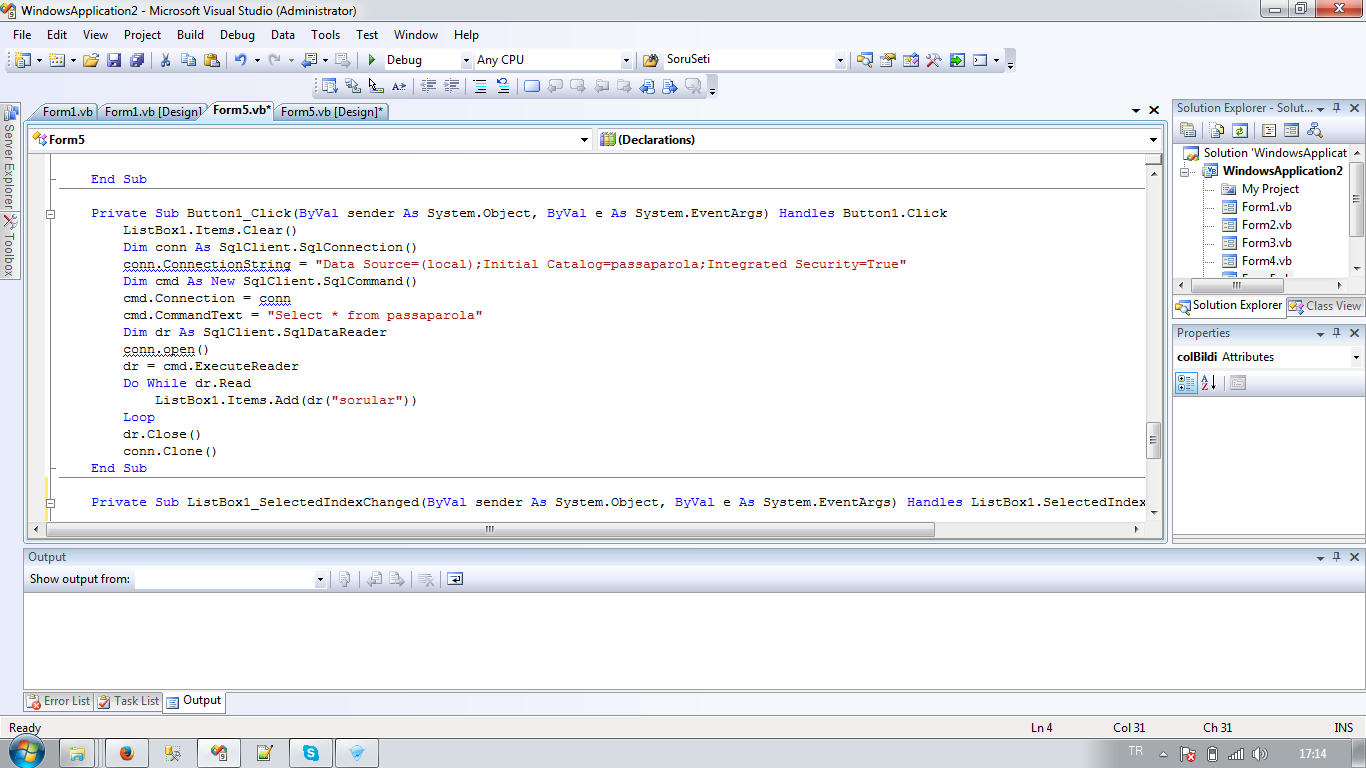Select My Project in Solution Explorer

pos(1270,189)
